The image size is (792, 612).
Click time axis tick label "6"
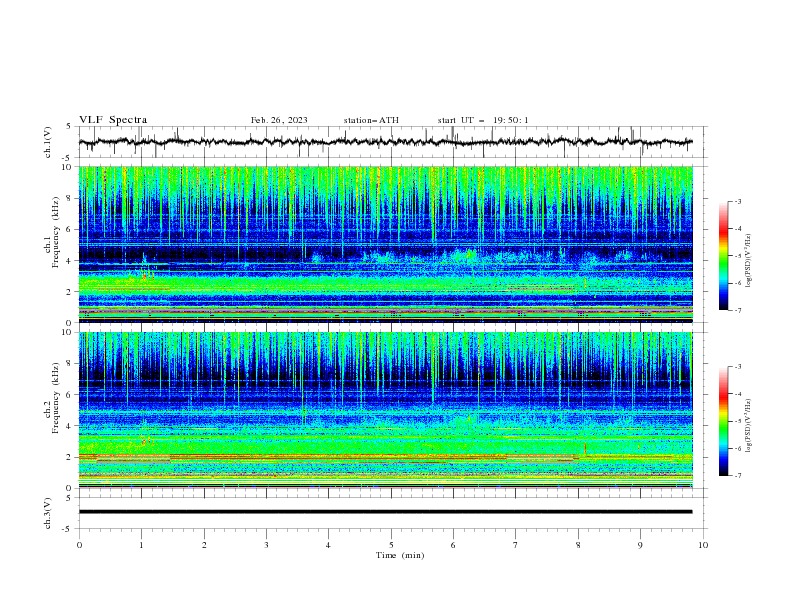pyautogui.click(x=453, y=545)
